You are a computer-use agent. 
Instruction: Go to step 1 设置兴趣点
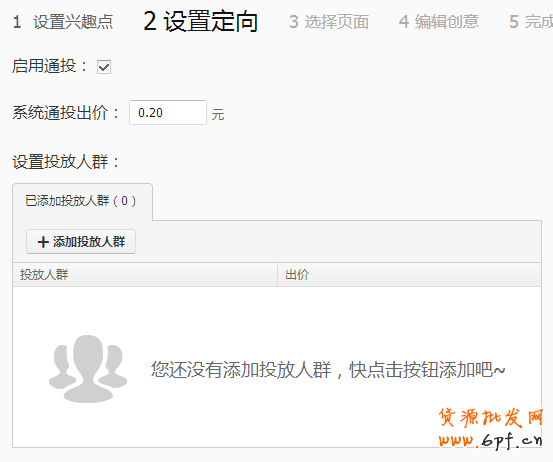tap(63, 22)
